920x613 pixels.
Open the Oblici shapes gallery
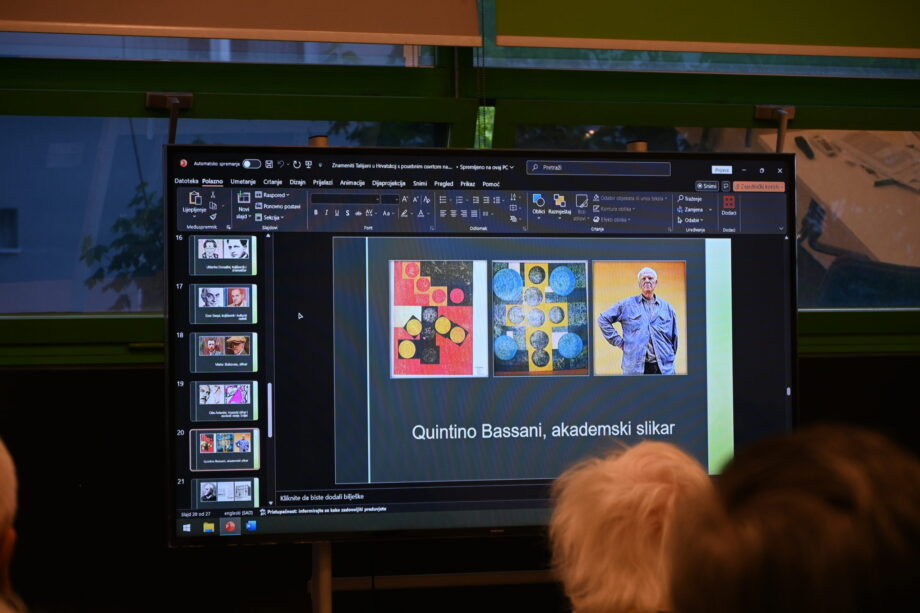click(539, 206)
